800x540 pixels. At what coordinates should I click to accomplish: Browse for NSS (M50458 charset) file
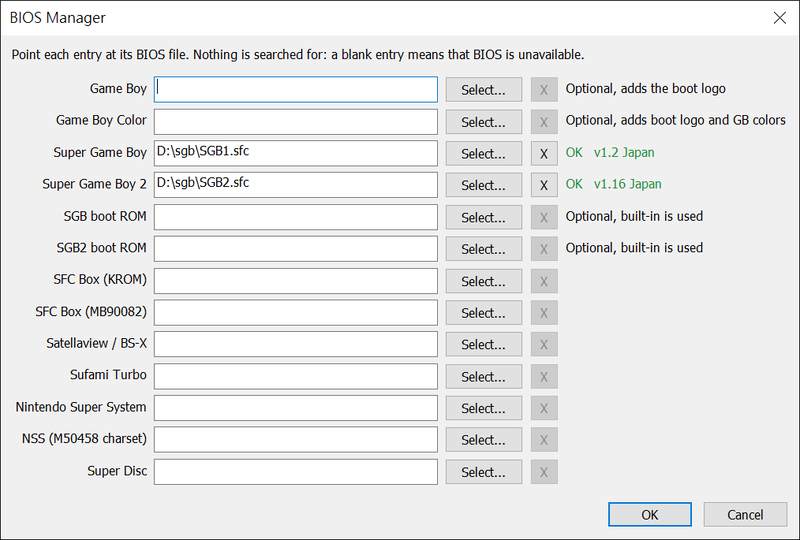pyautogui.click(x=484, y=440)
